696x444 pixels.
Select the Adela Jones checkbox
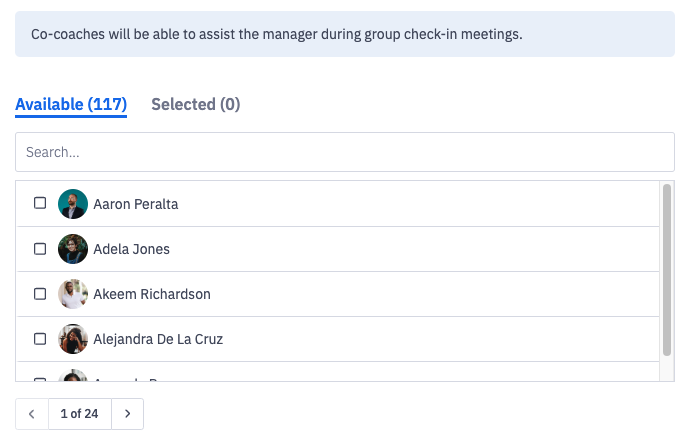(x=40, y=248)
